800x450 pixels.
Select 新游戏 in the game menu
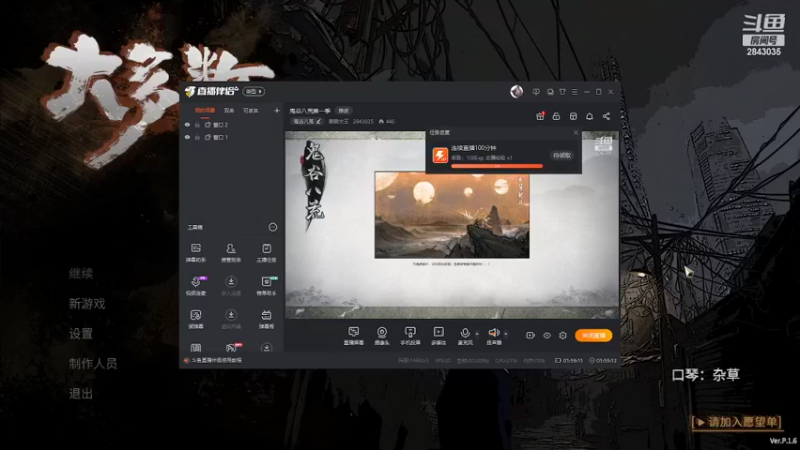[87, 304]
